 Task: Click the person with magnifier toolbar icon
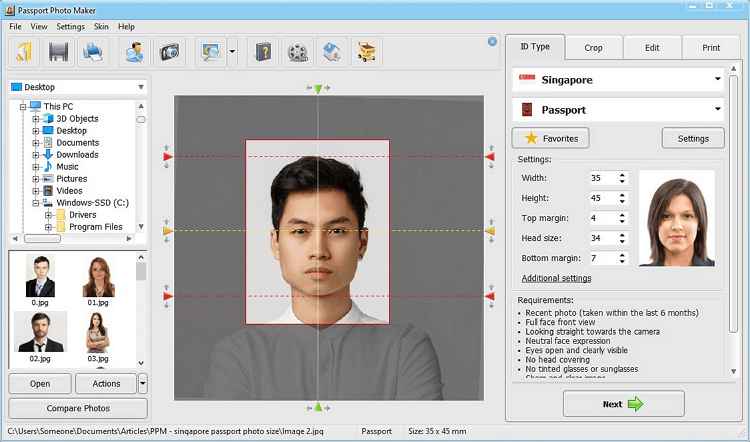point(134,52)
